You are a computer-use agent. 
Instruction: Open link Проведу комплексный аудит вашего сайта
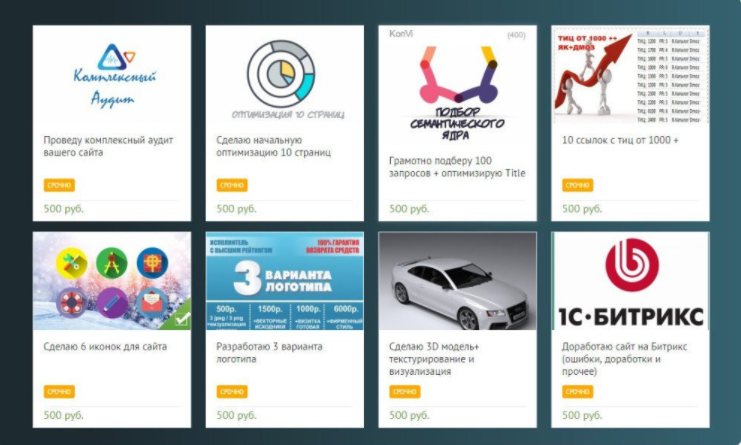pyautogui.click(x=108, y=146)
